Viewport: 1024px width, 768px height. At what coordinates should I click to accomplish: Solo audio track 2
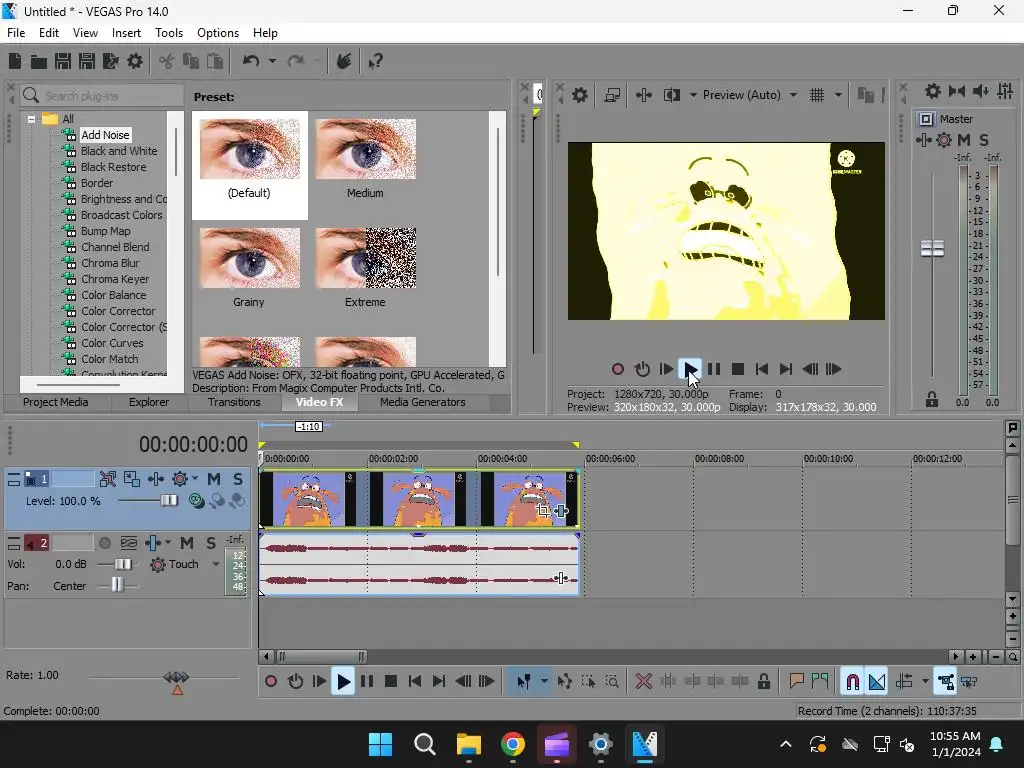(211, 543)
